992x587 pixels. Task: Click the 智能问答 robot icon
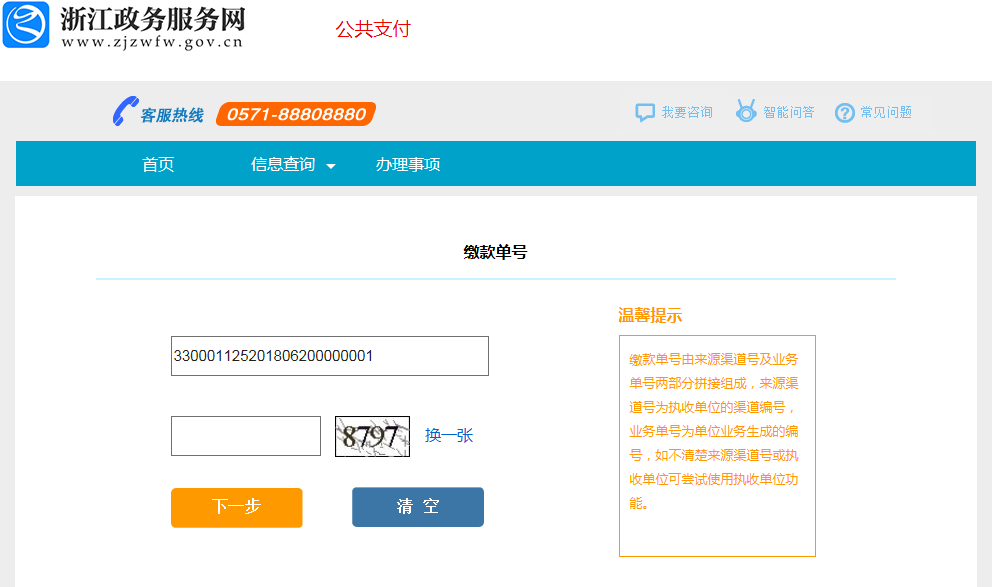point(746,112)
